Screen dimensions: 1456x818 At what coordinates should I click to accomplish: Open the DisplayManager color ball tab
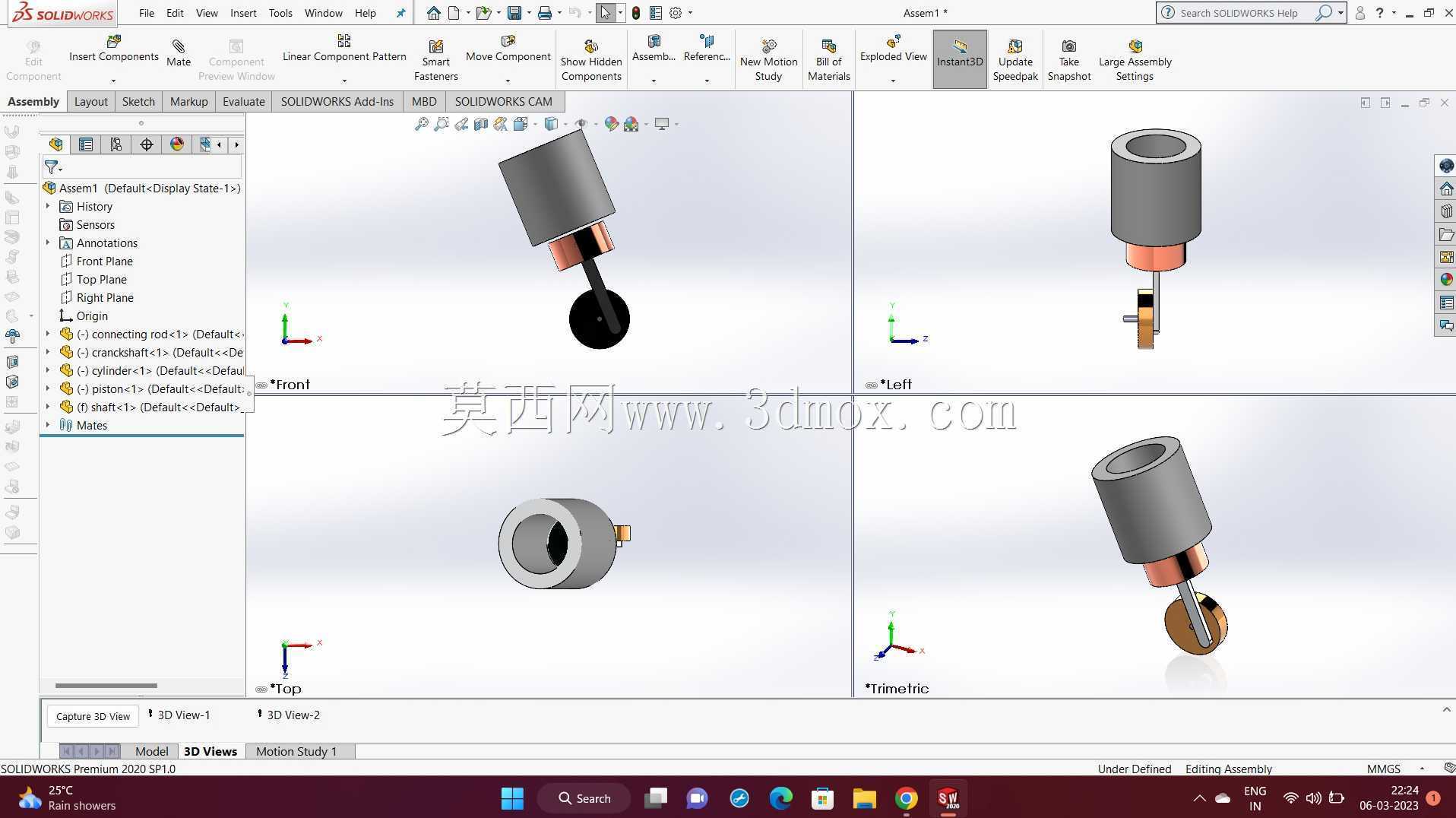pos(176,144)
